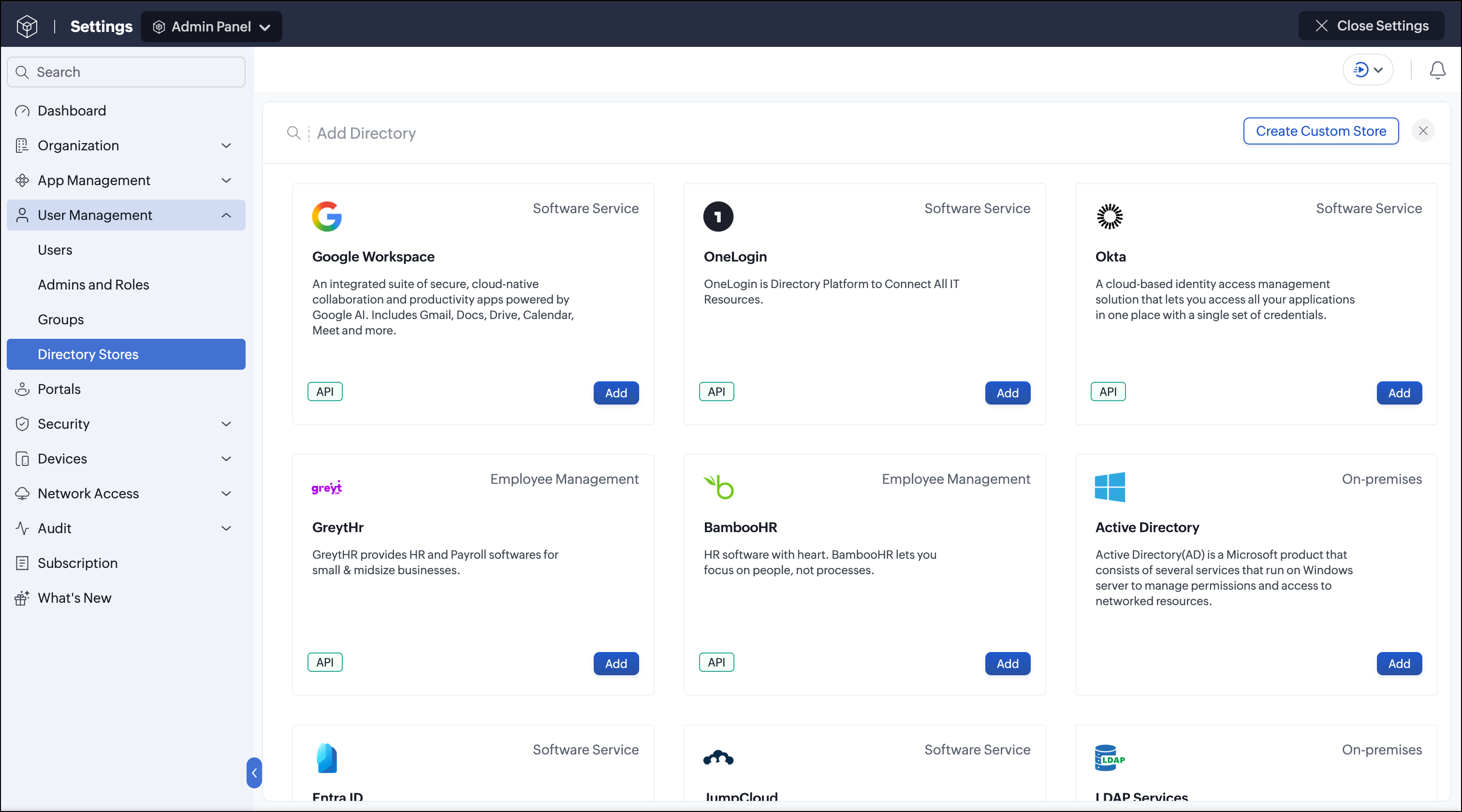This screenshot has width=1462, height=812.
Task: Click the Okta card title
Action: pyautogui.click(x=1111, y=257)
